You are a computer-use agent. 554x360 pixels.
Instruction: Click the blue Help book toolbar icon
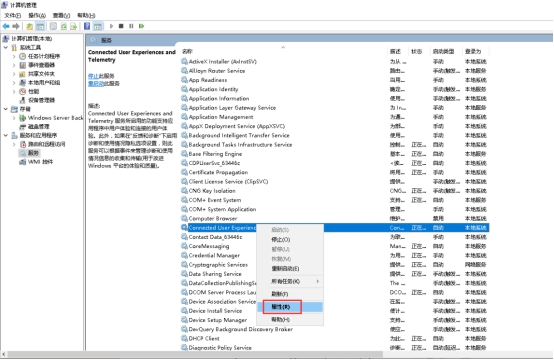pyautogui.click(x=87, y=26)
